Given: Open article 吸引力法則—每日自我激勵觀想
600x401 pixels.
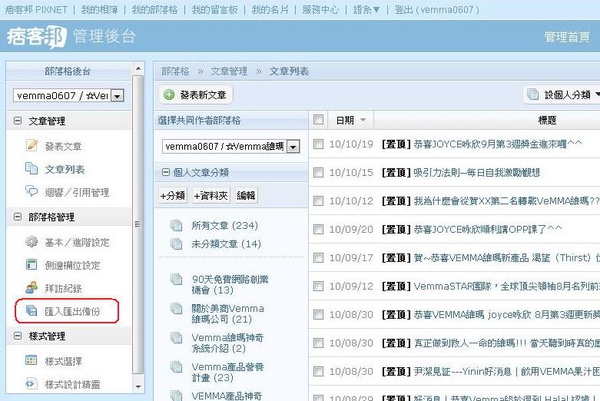Looking at the screenshot, I should [x=477, y=173].
